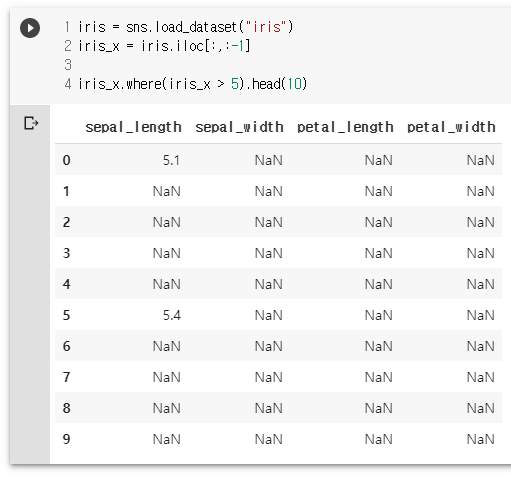The width and height of the screenshot is (511, 478).
Task: Click the cell output toggle icon
Action: (31, 123)
